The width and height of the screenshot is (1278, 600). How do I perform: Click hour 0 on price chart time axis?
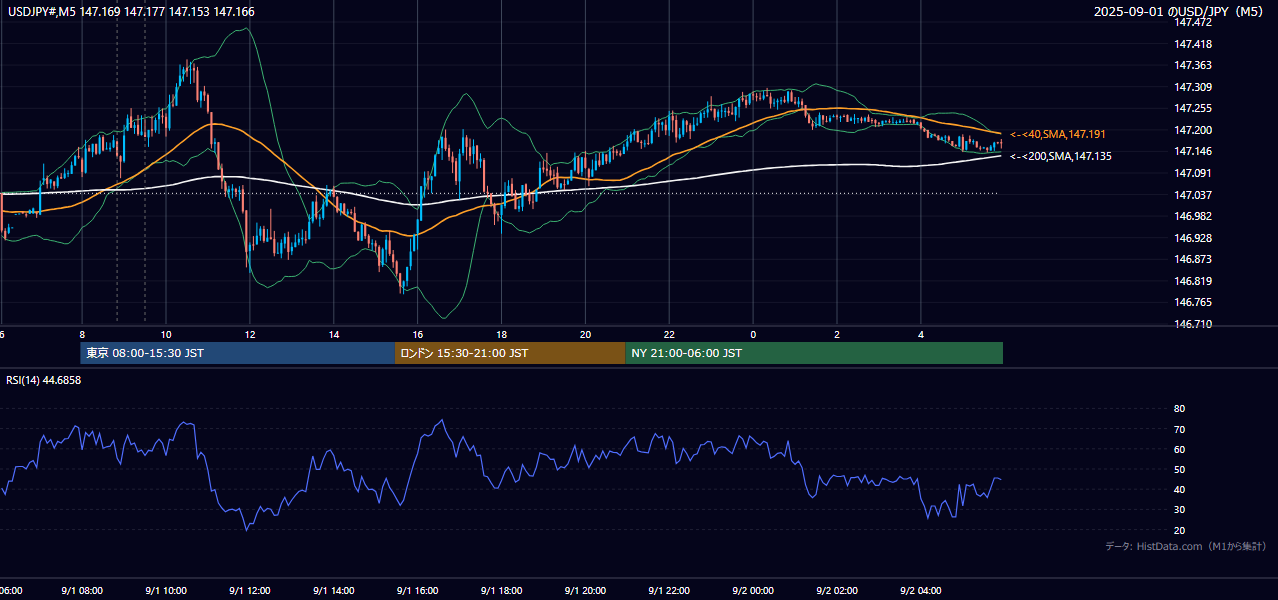(754, 335)
